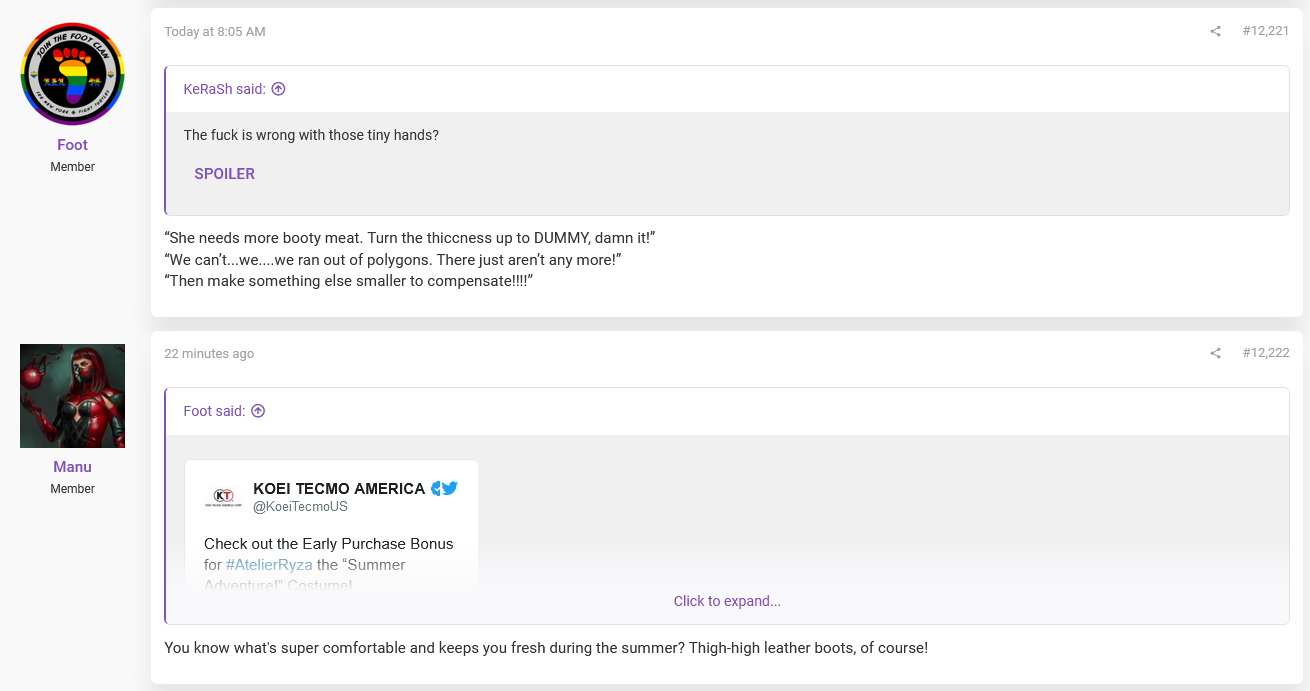Open post permalink #12,221
The image size is (1310, 691).
[x=1265, y=31]
